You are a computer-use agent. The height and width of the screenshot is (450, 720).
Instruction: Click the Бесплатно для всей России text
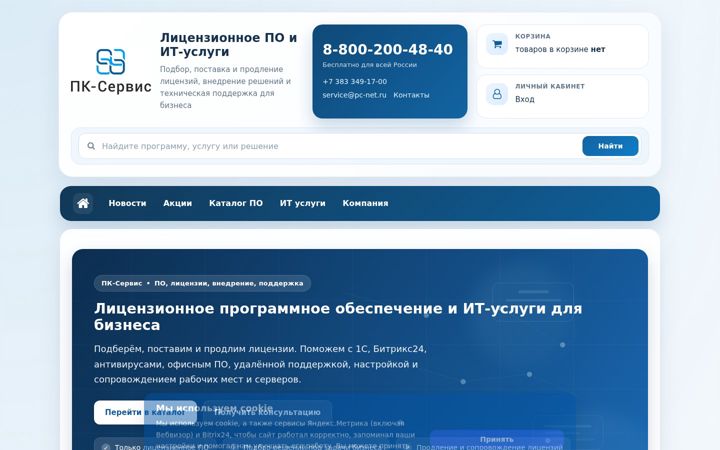370,65
